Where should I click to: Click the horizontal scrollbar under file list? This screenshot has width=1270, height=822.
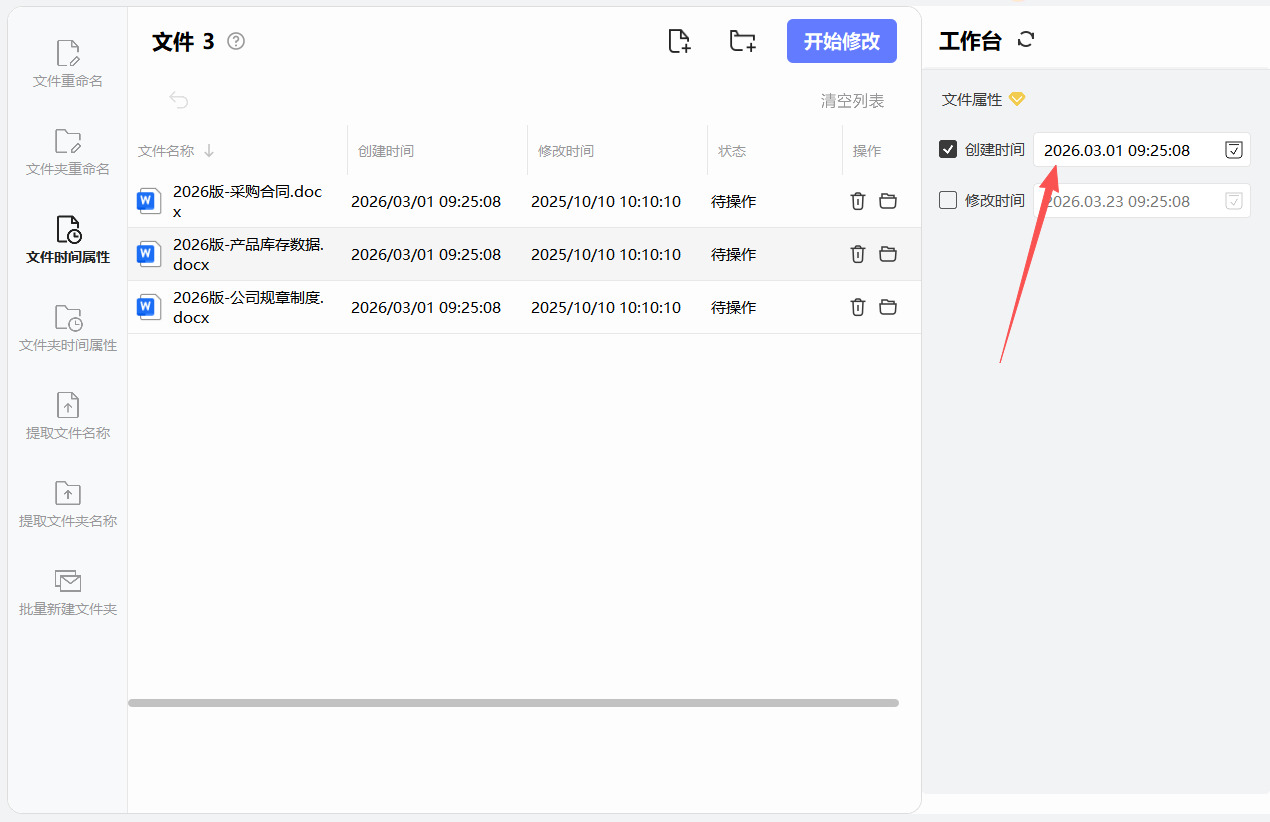click(513, 703)
